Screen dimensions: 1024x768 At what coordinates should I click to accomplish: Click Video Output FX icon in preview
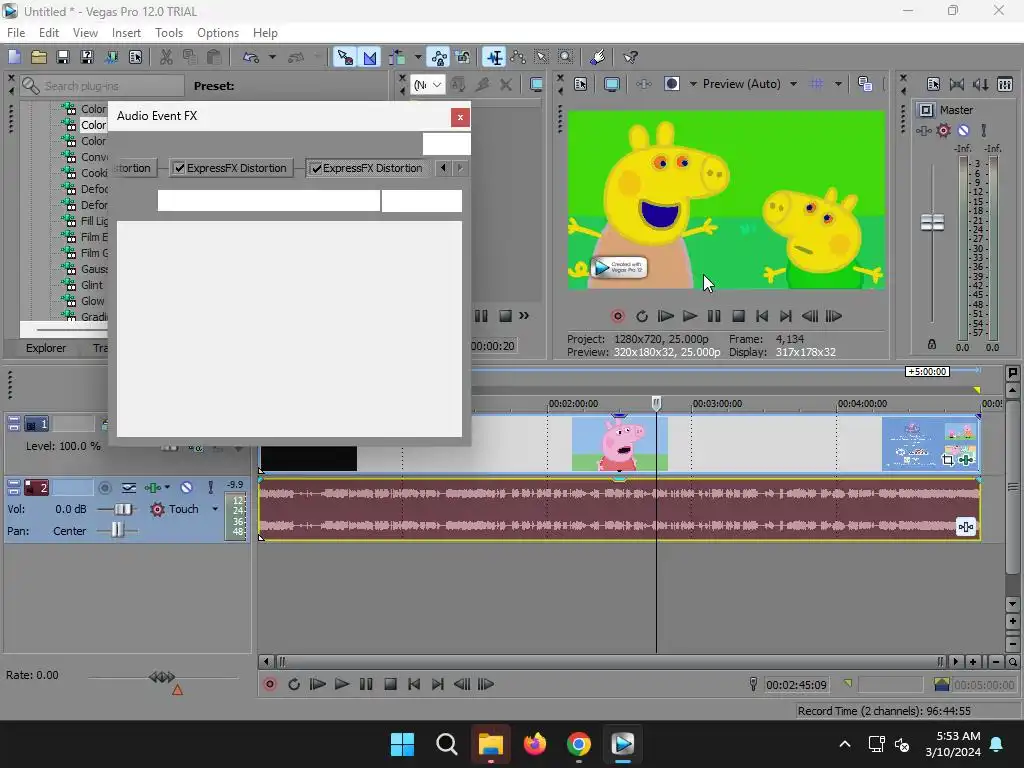[644, 84]
